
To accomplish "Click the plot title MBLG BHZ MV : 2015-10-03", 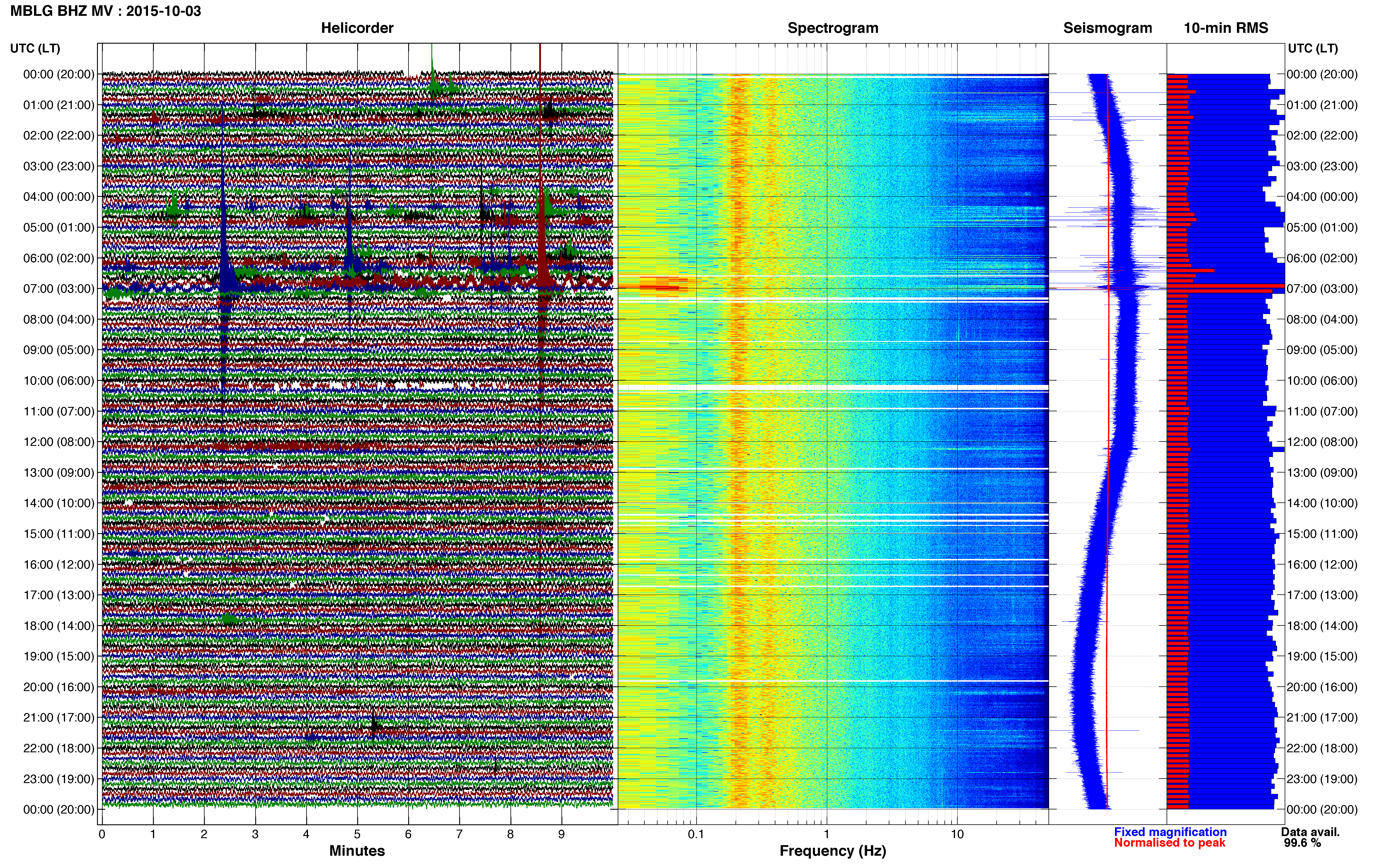I will coord(106,11).
